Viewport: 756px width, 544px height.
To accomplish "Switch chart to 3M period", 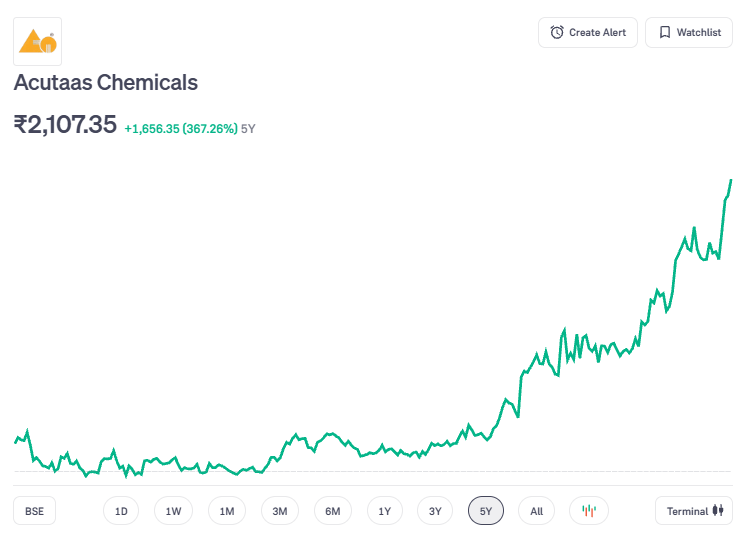I will click(x=280, y=511).
